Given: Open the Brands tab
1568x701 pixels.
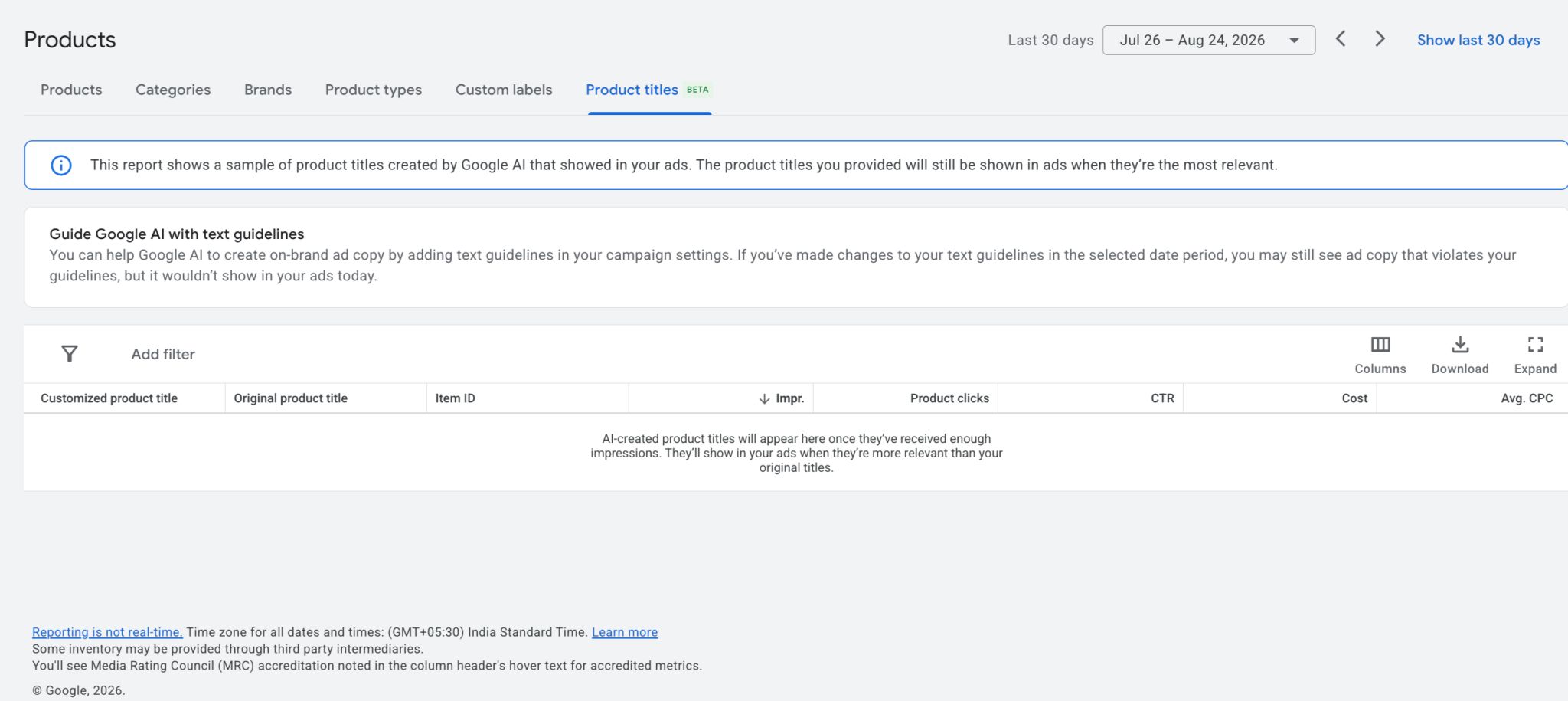Looking at the screenshot, I should [268, 90].
